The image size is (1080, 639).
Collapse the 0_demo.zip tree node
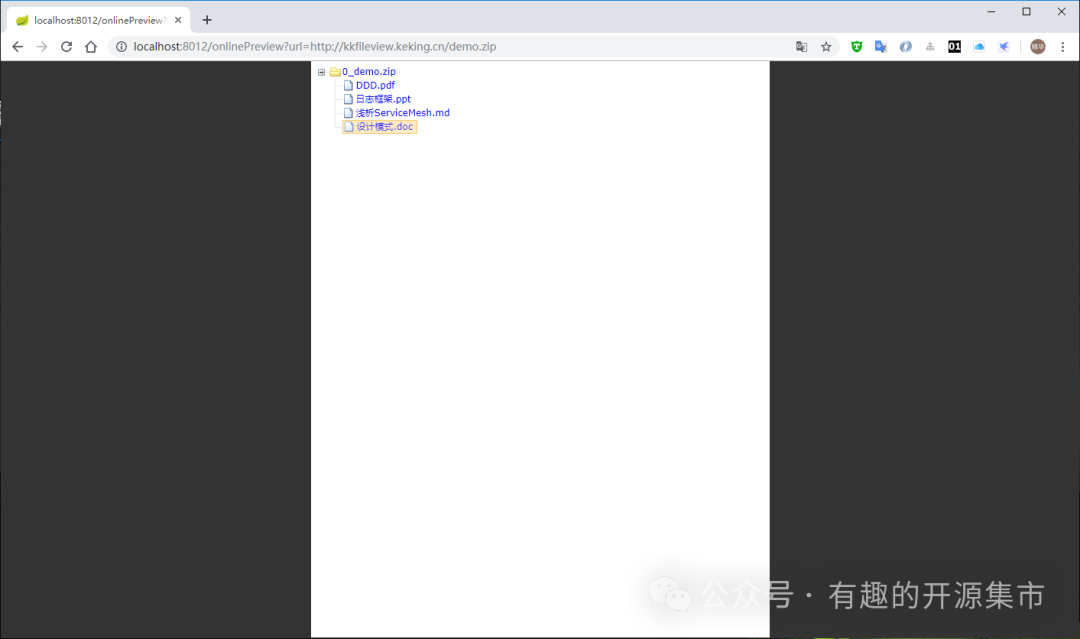coord(321,72)
